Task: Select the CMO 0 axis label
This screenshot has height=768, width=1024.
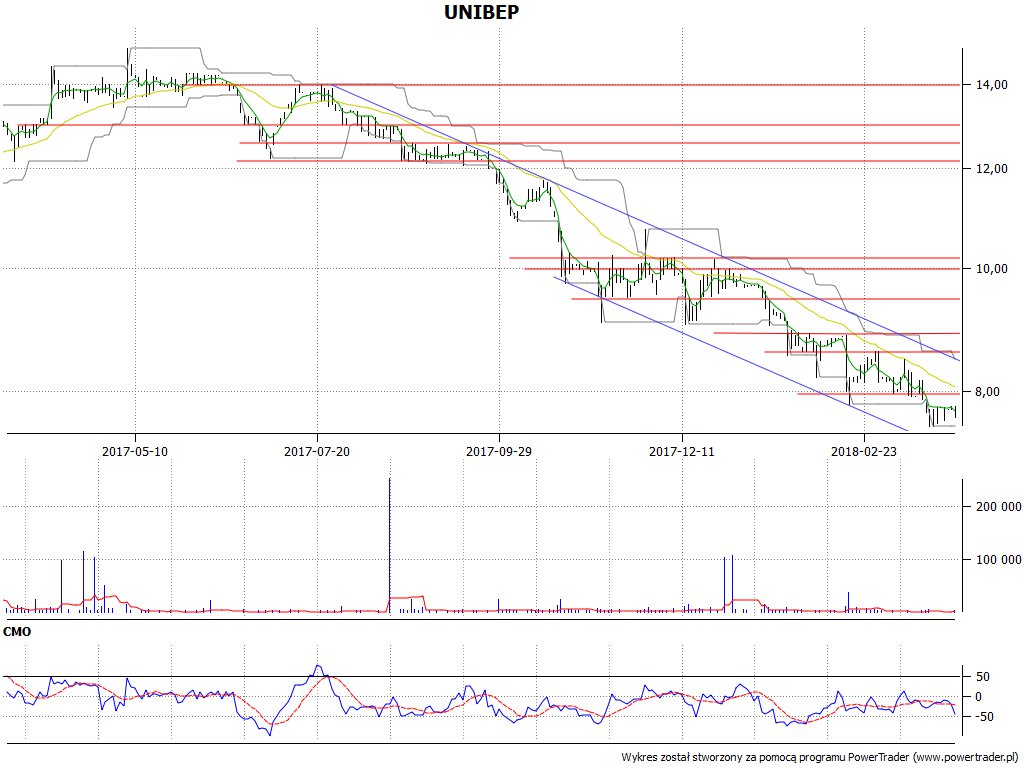Action: coord(978,697)
